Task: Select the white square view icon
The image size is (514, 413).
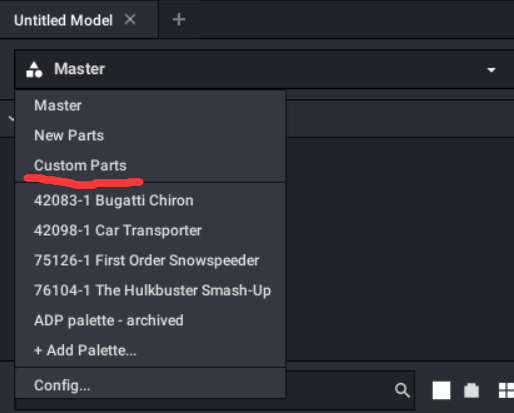Action: [441, 390]
